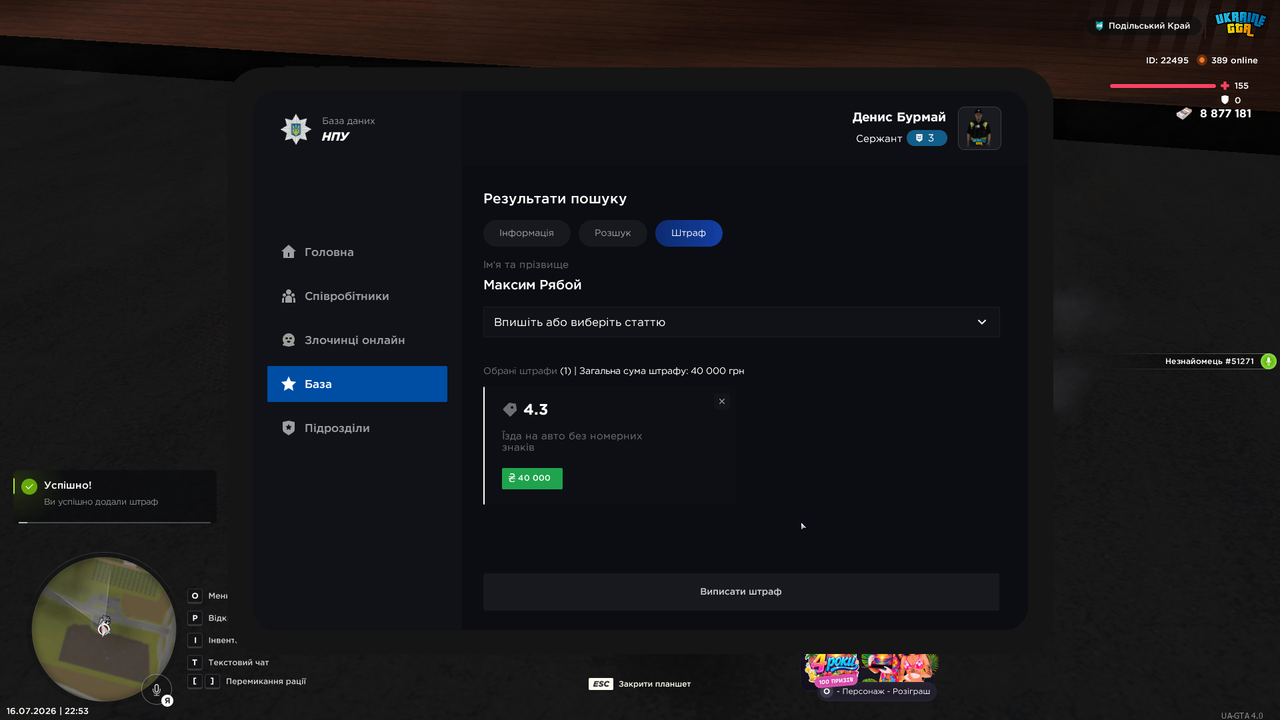Click the green success checkmark icon

29,486
